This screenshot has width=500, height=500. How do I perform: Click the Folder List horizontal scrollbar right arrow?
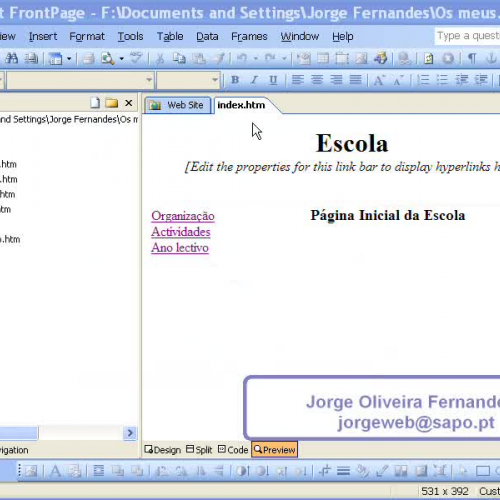[x=130, y=433]
